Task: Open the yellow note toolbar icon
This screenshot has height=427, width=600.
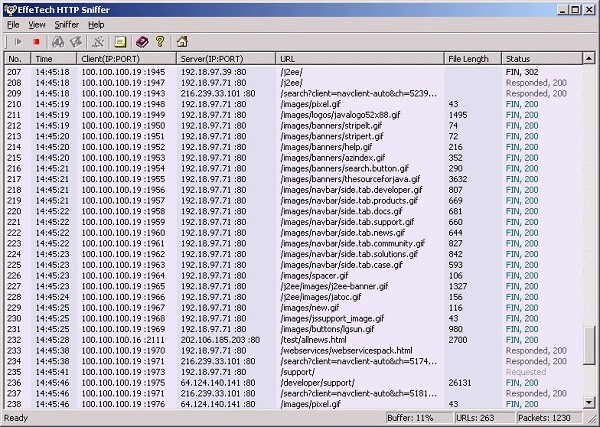Action: 120,42
